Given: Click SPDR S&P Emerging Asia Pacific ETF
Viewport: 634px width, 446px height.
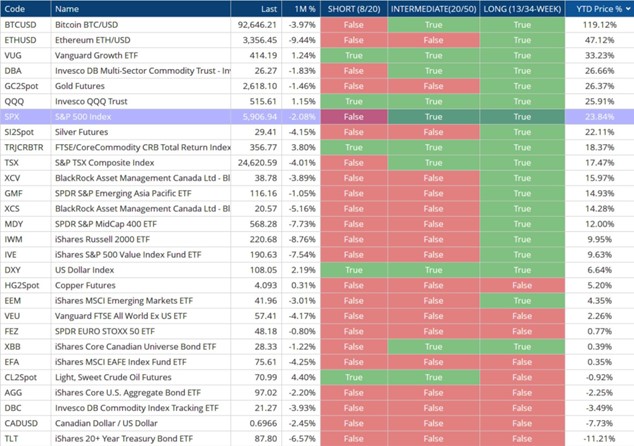Looking at the screenshot, I should click(x=141, y=194).
